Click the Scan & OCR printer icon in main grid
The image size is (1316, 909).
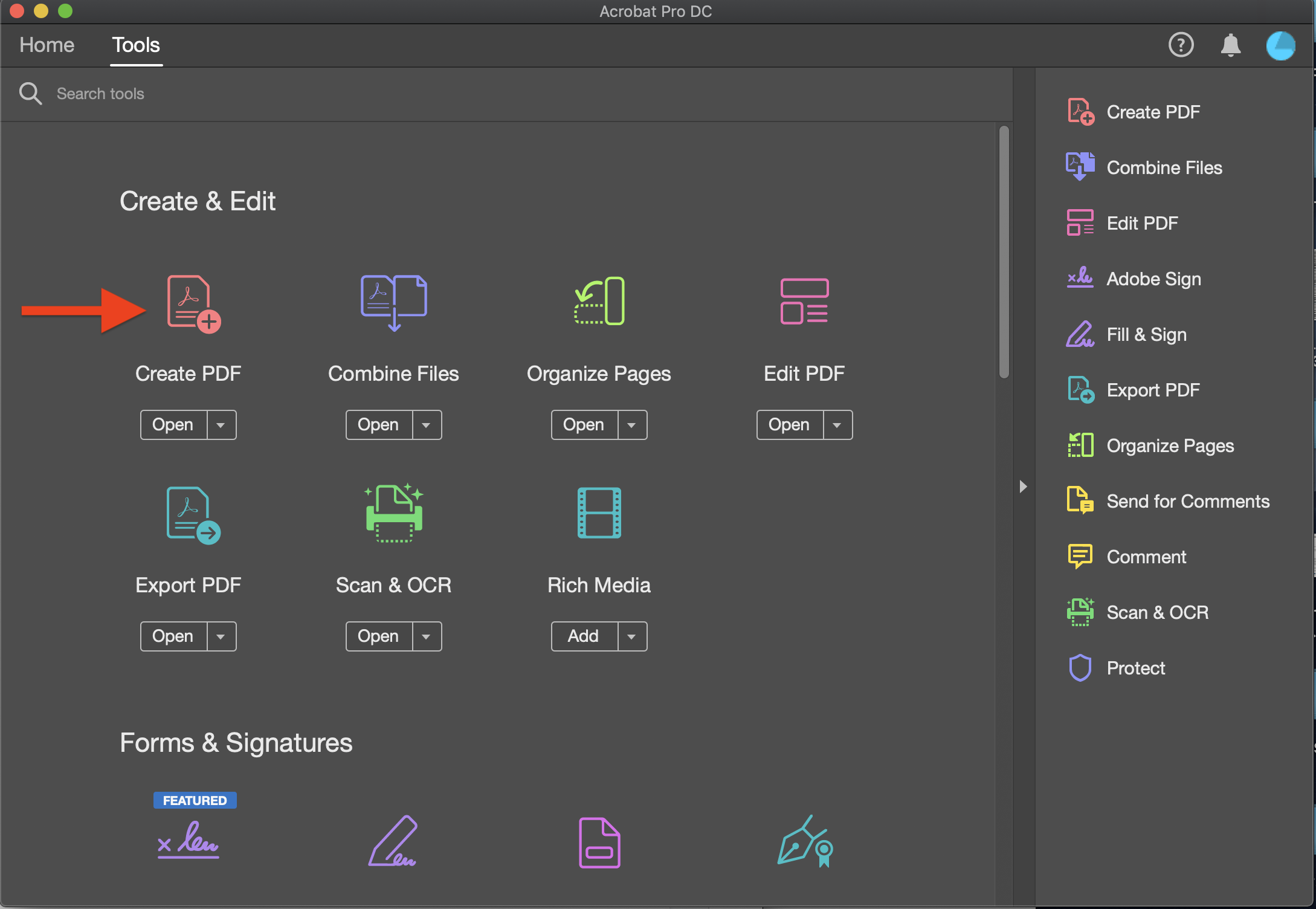(x=394, y=513)
